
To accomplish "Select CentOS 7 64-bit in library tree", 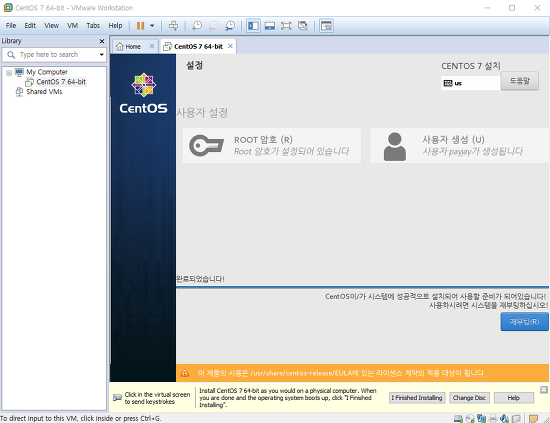I will point(61,82).
